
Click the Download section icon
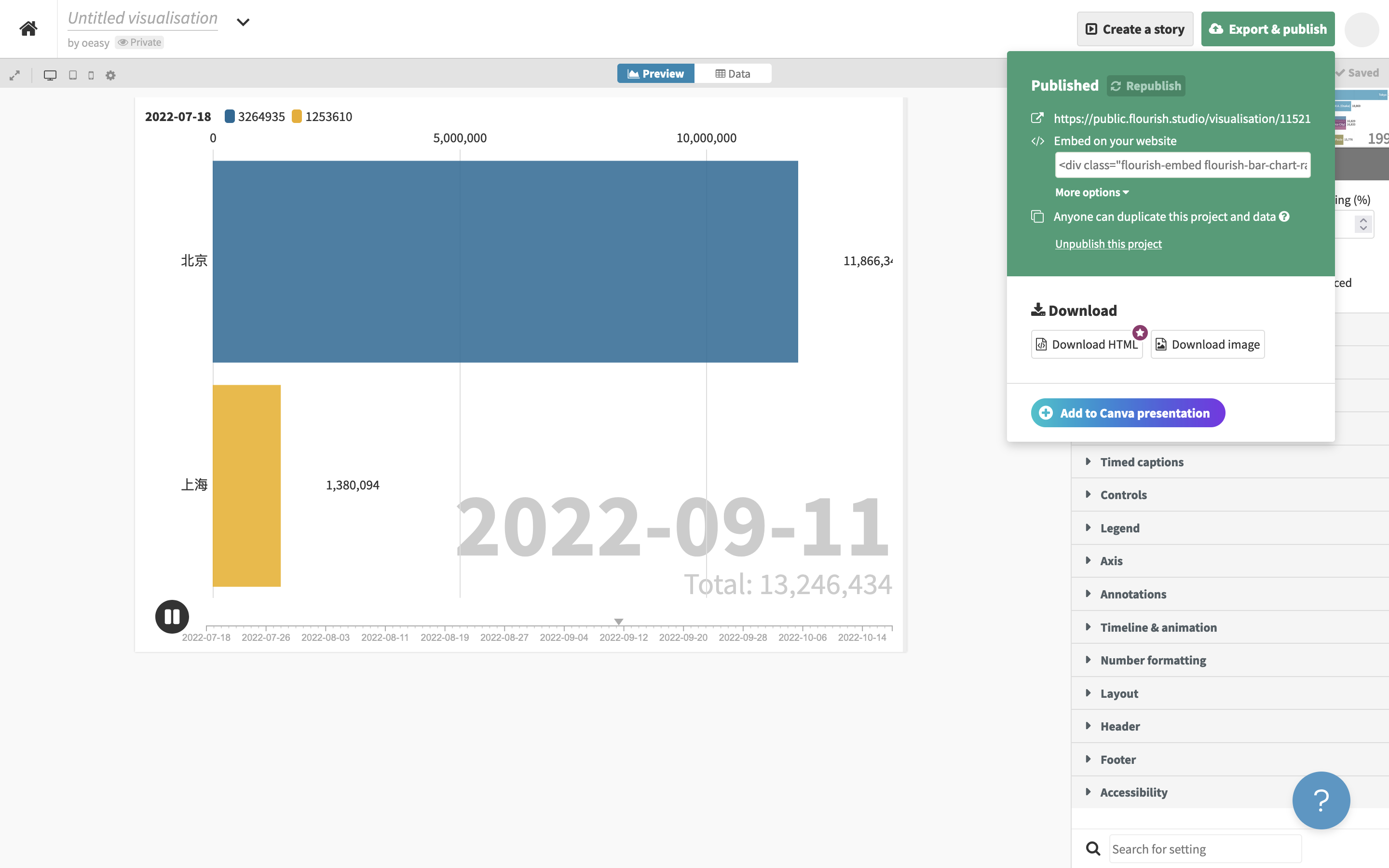pyautogui.click(x=1038, y=310)
